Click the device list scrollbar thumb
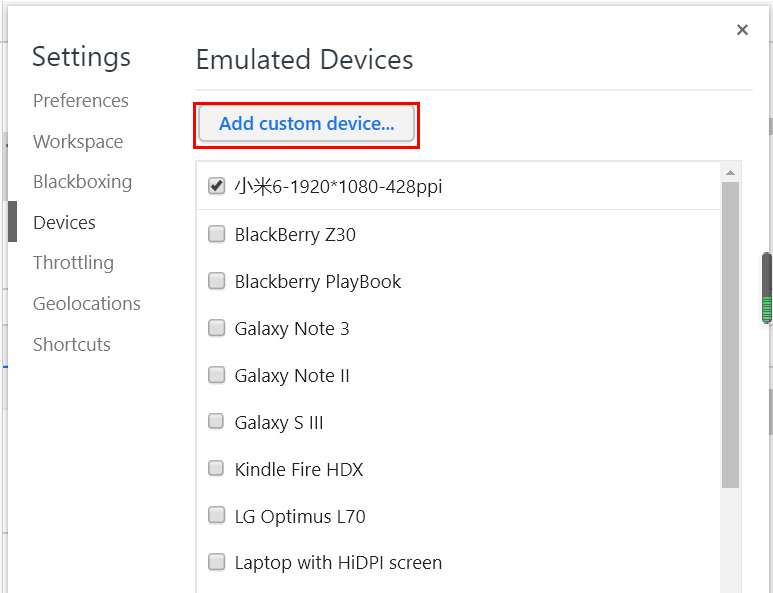The width and height of the screenshot is (773, 593). 731,335
